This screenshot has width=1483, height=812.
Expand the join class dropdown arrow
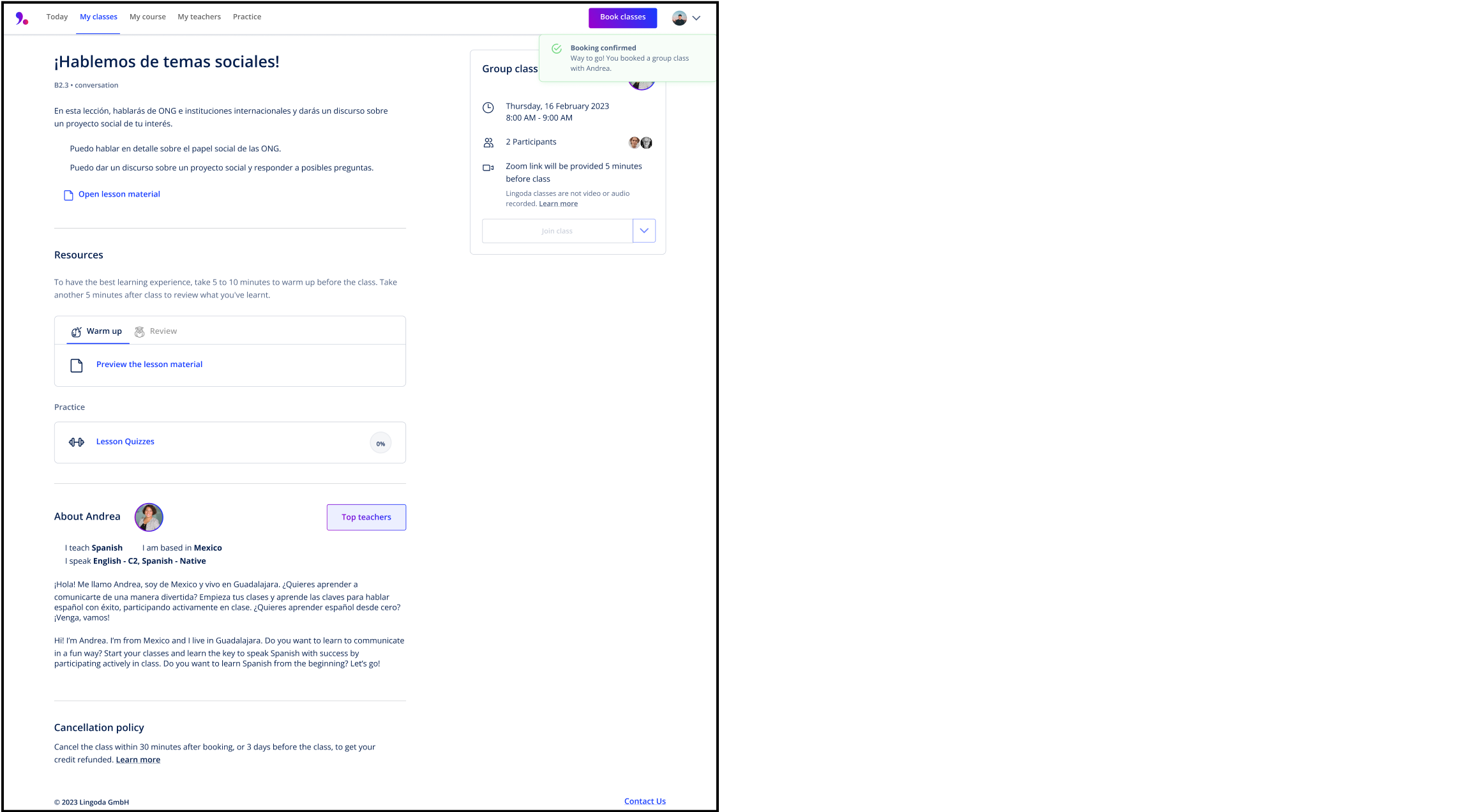pos(644,231)
